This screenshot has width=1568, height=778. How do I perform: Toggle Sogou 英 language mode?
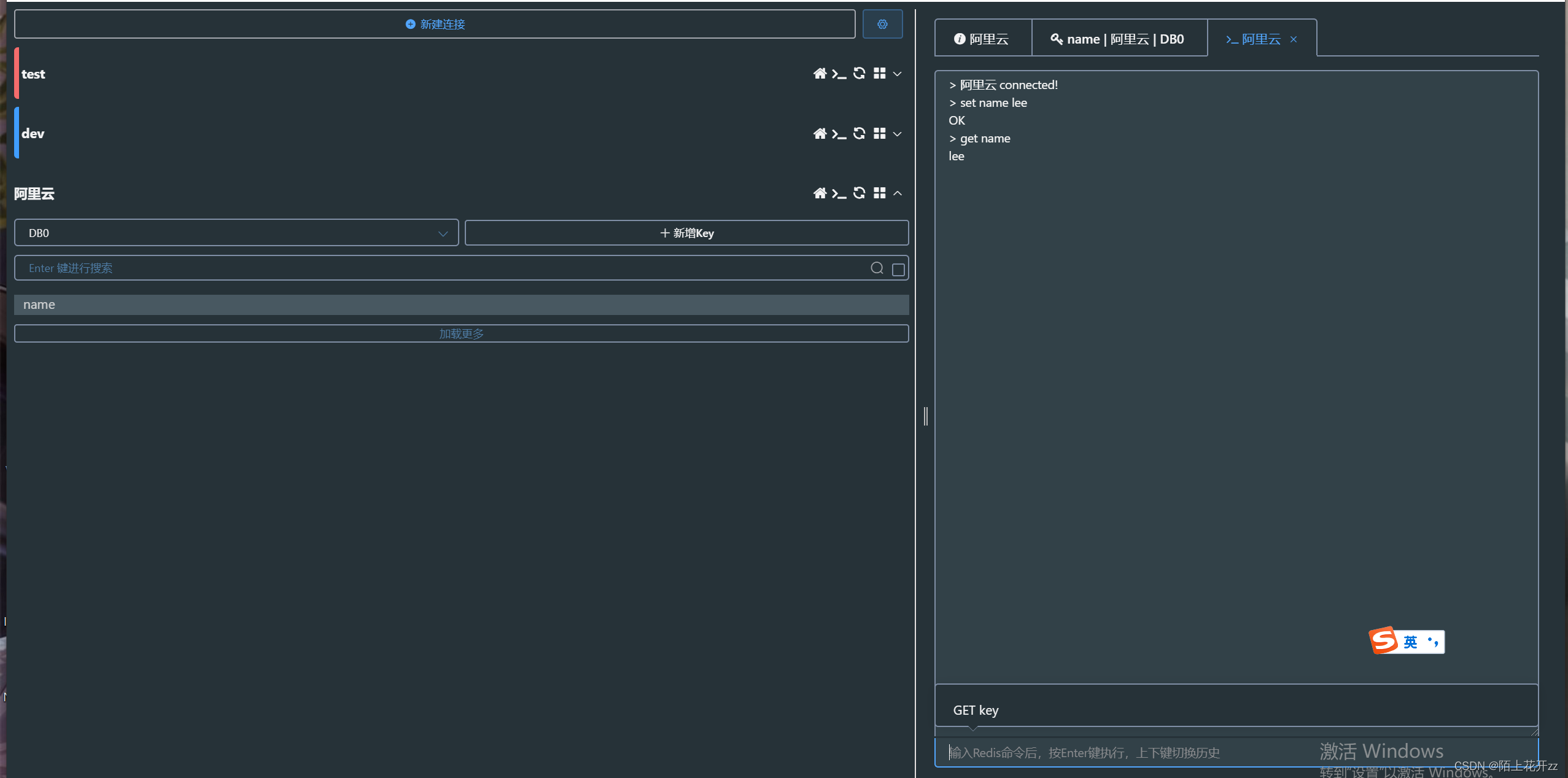click(1410, 642)
